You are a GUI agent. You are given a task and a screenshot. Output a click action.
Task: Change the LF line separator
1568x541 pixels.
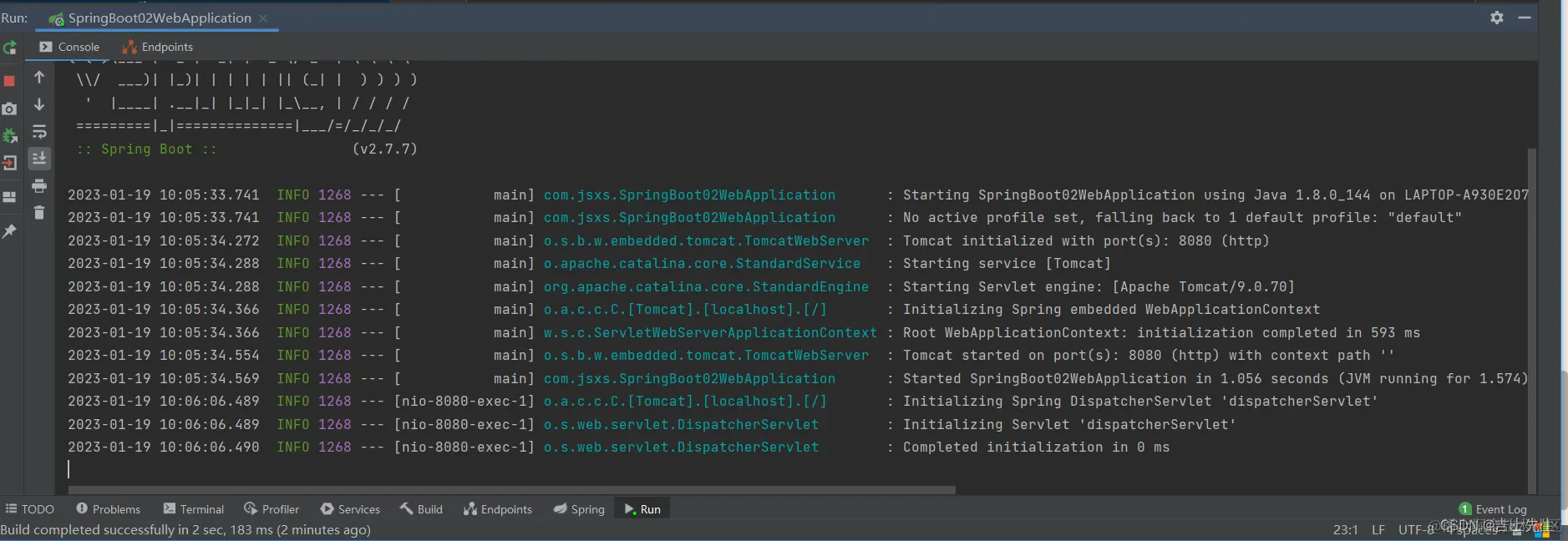(1378, 529)
